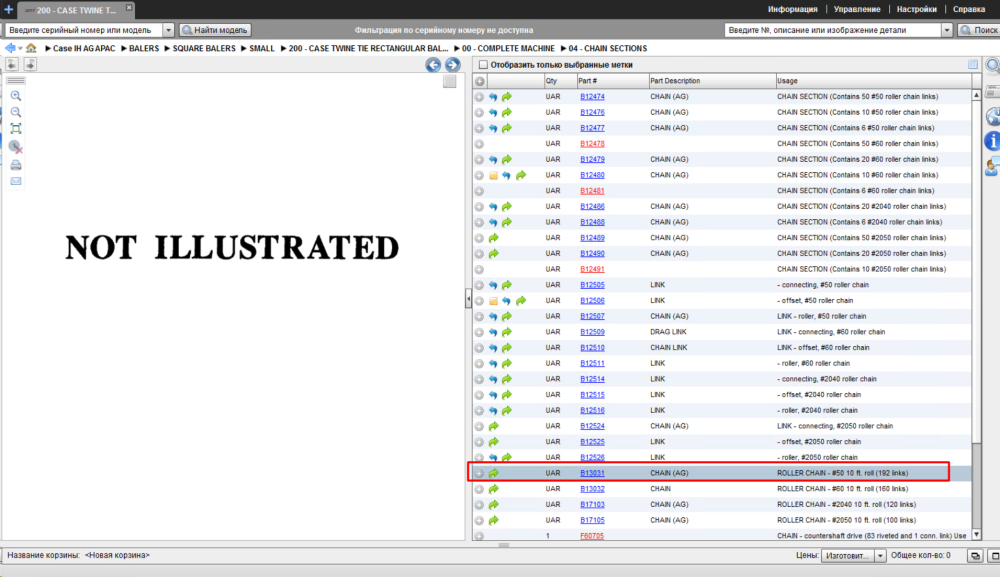Click the parts list scroll-down arrow
This screenshot has height=577, width=1000.
[976, 535]
